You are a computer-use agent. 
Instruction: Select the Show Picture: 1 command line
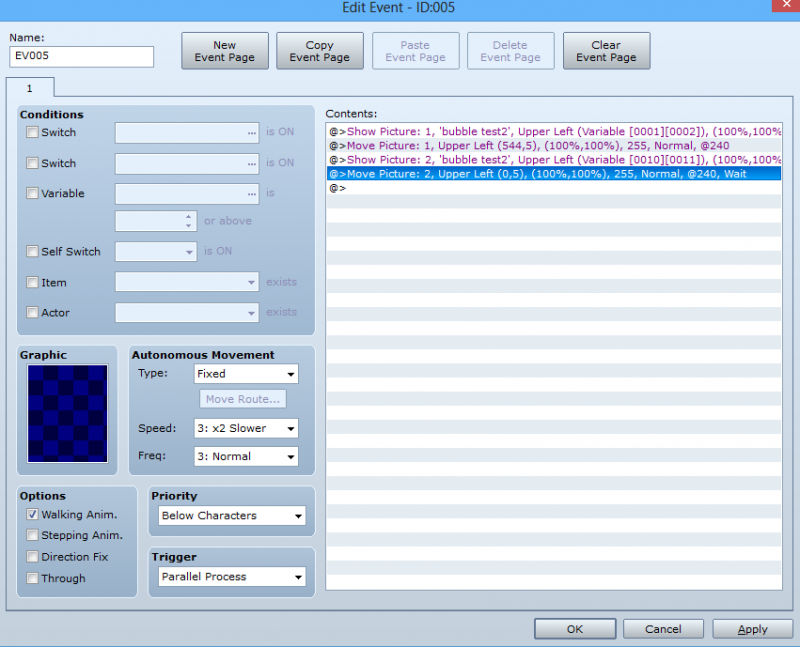(x=554, y=132)
